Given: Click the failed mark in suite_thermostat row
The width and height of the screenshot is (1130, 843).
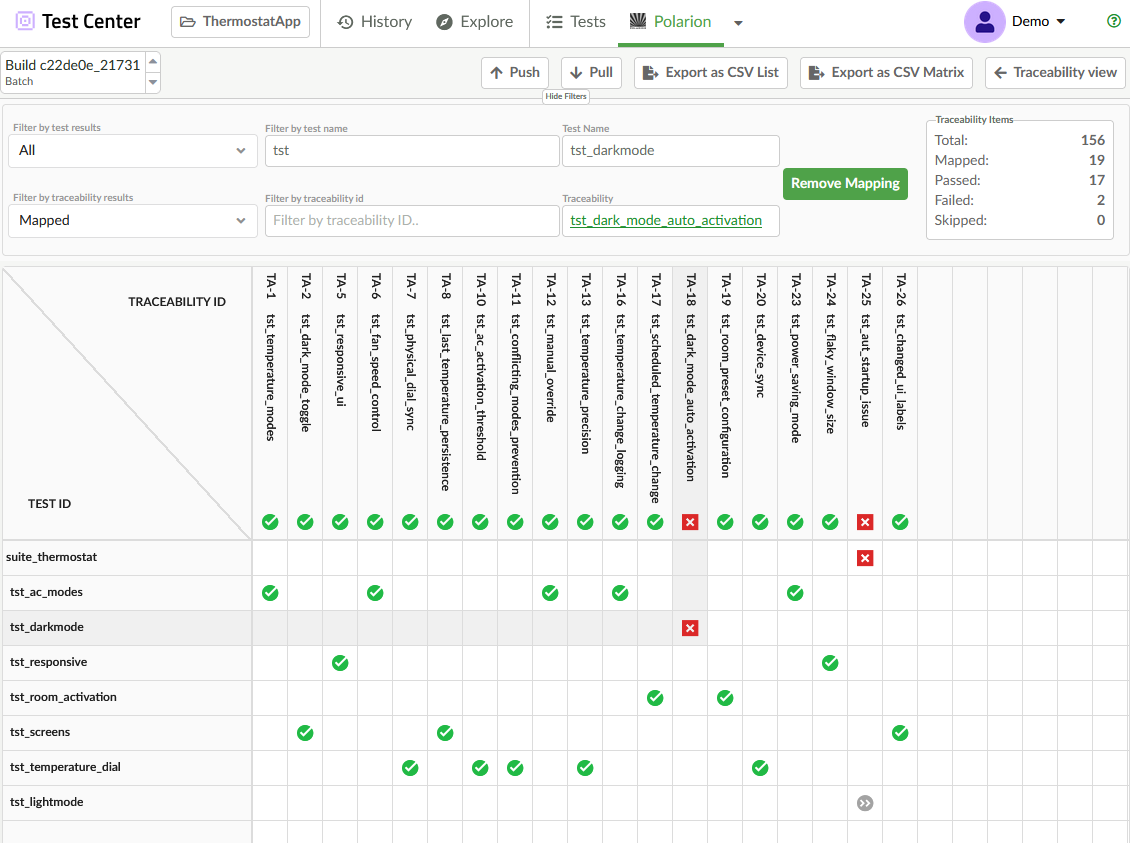Looking at the screenshot, I should 865,558.
